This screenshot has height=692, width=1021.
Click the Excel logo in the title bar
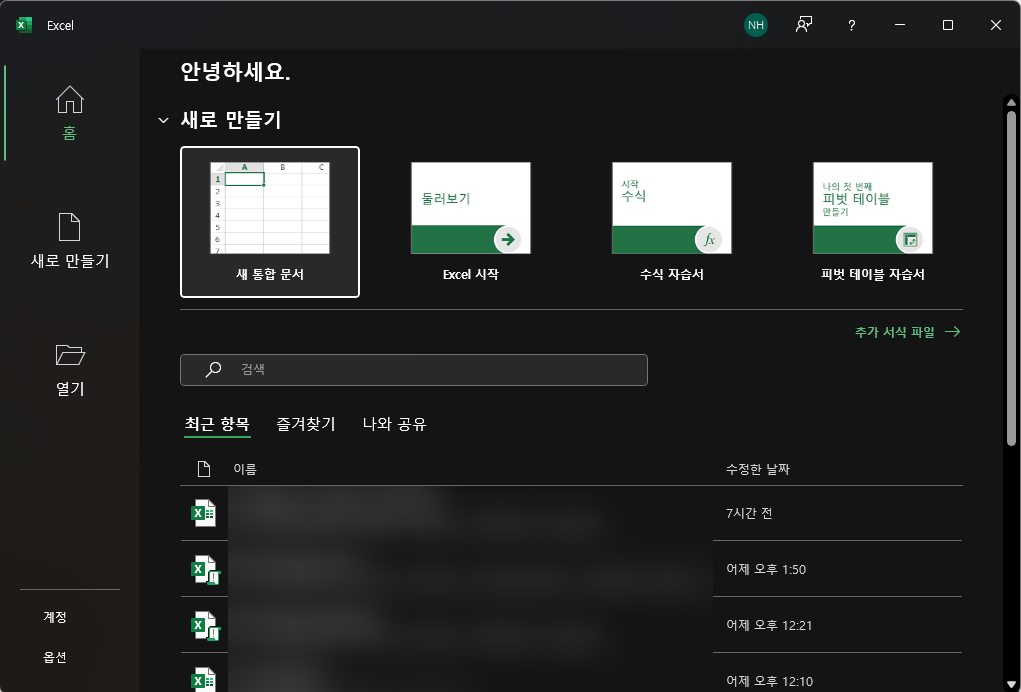pyautogui.click(x=24, y=25)
